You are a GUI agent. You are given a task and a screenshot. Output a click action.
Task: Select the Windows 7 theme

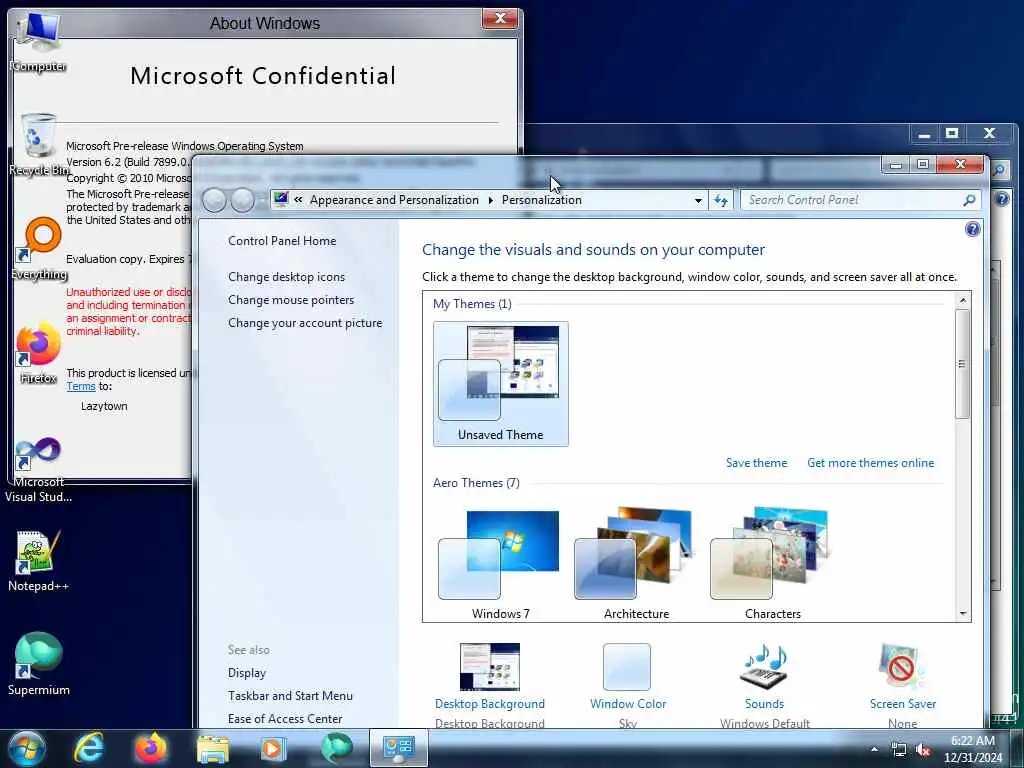[x=500, y=564]
